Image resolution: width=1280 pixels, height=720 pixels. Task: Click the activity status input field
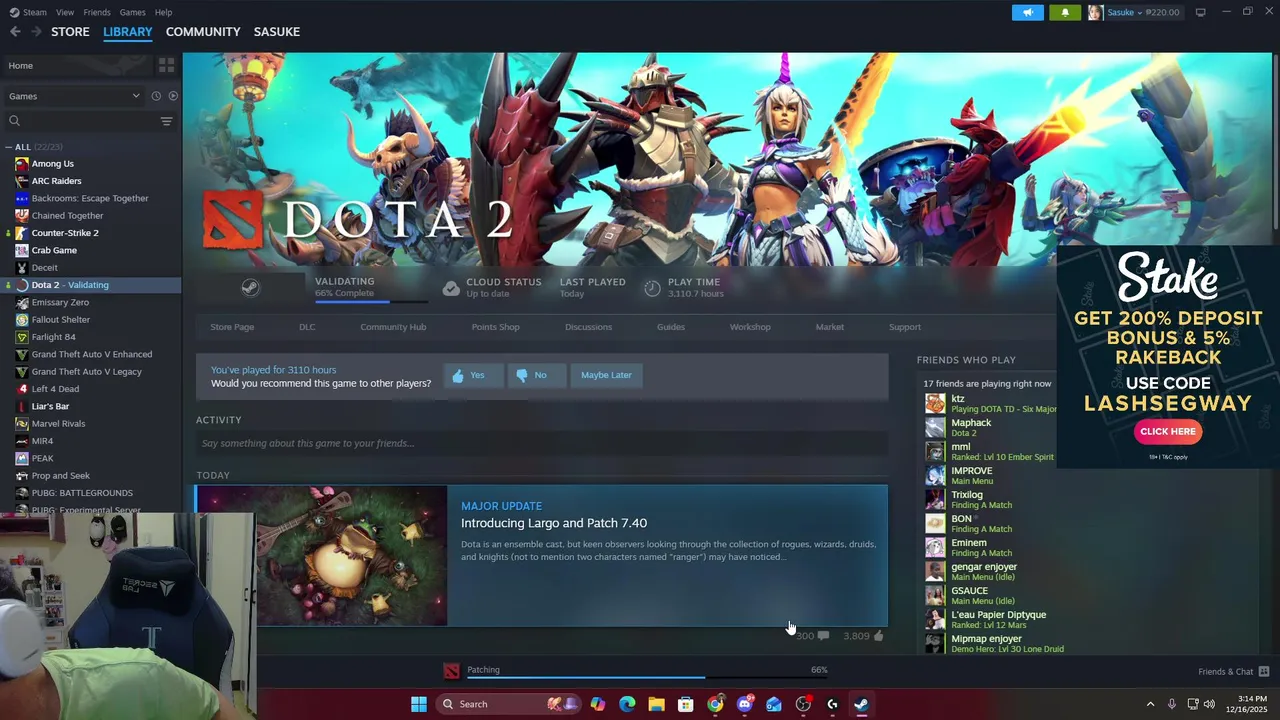click(x=541, y=443)
